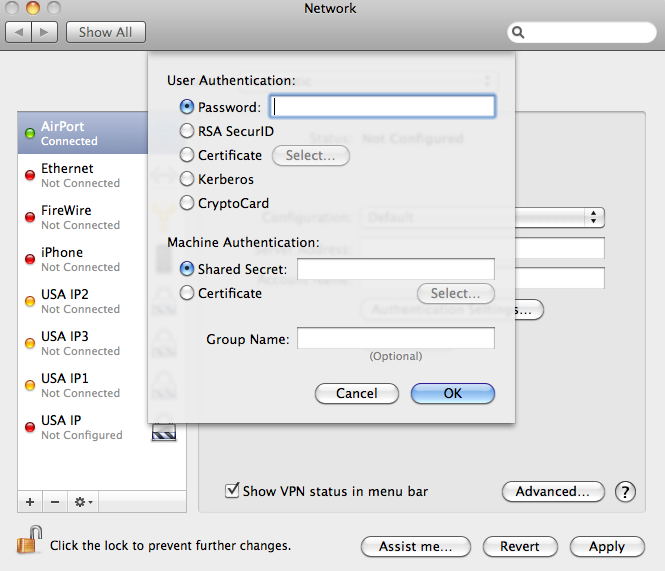Select Certificate under User Authentication
This screenshot has height=571, width=665.
(187, 155)
